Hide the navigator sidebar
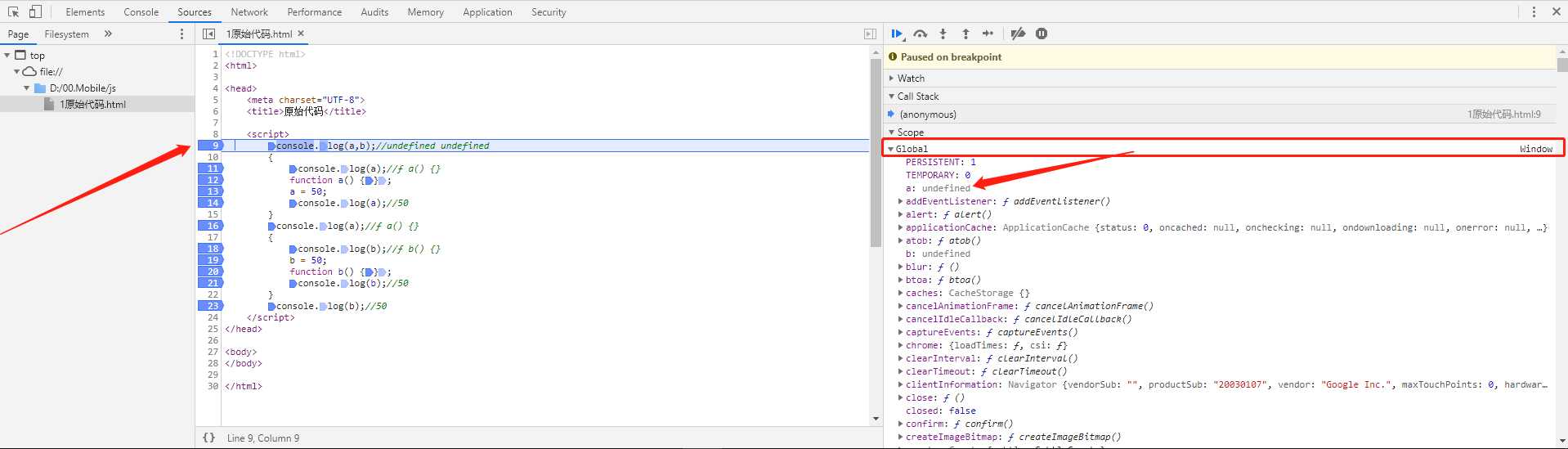Viewport: 1568px width, 449px height. tap(208, 34)
